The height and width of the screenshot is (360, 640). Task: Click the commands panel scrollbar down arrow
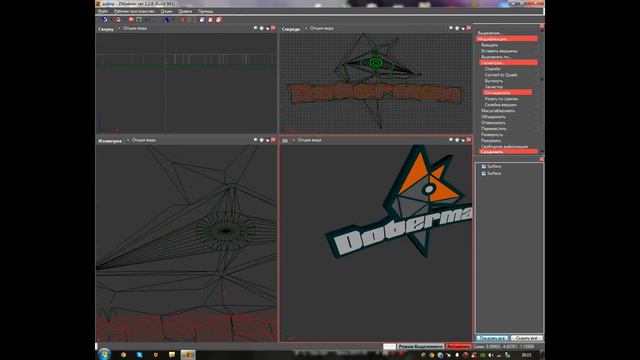coord(542,151)
